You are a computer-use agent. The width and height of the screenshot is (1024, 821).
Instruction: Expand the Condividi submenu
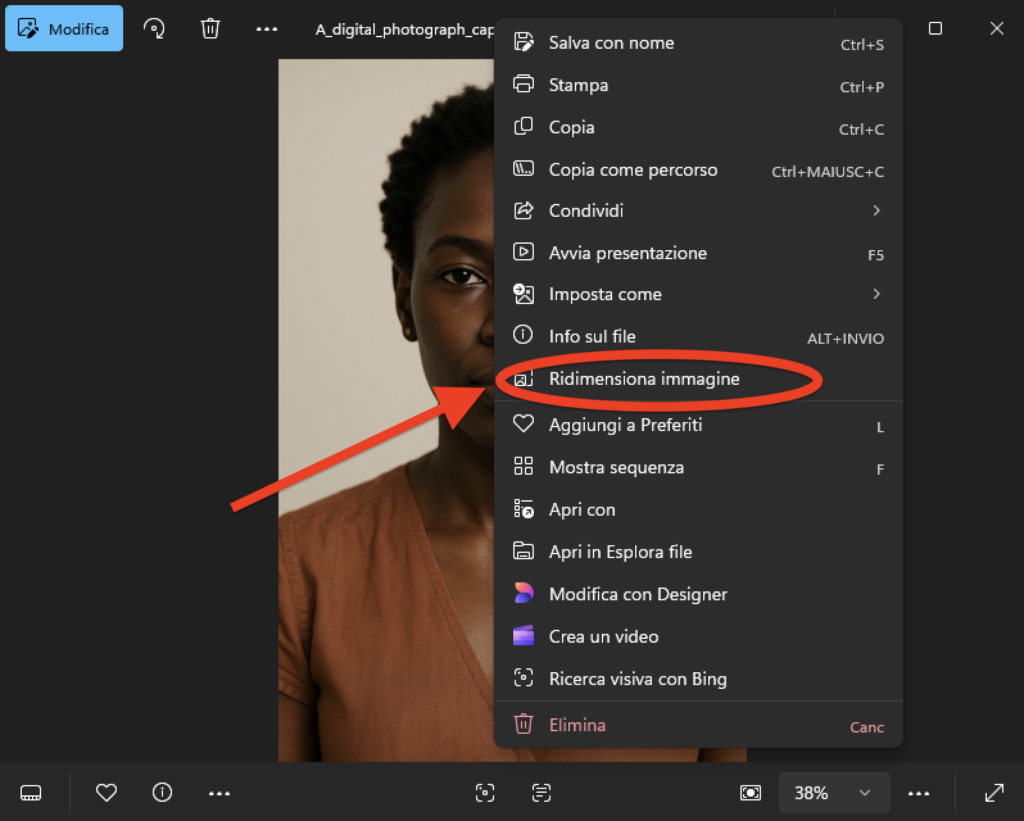tap(698, 211)
